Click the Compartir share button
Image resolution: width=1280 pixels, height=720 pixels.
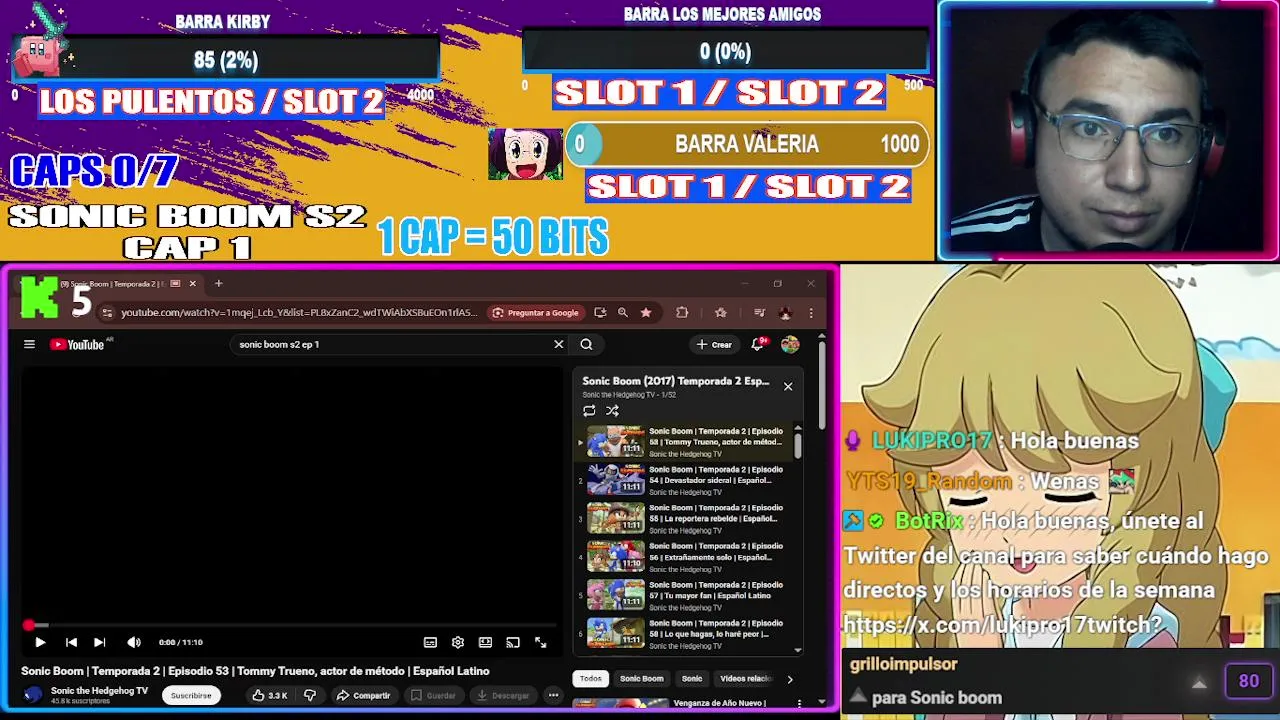(363, 695)
